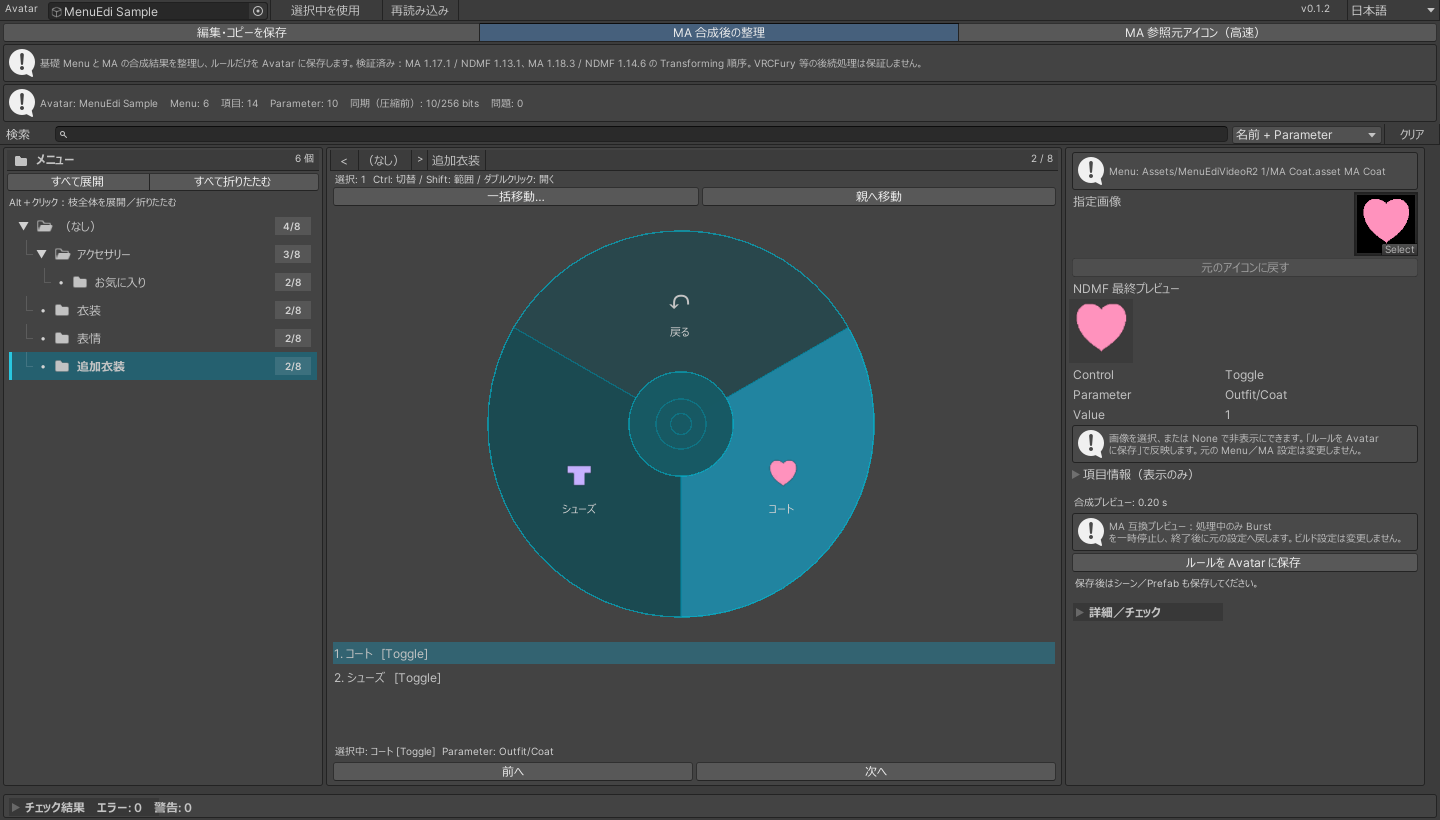Image resolution: width=1440 pixels, height=820 pixels.
Task: Click the クリア search clear button
Action: pos(1412,134)
